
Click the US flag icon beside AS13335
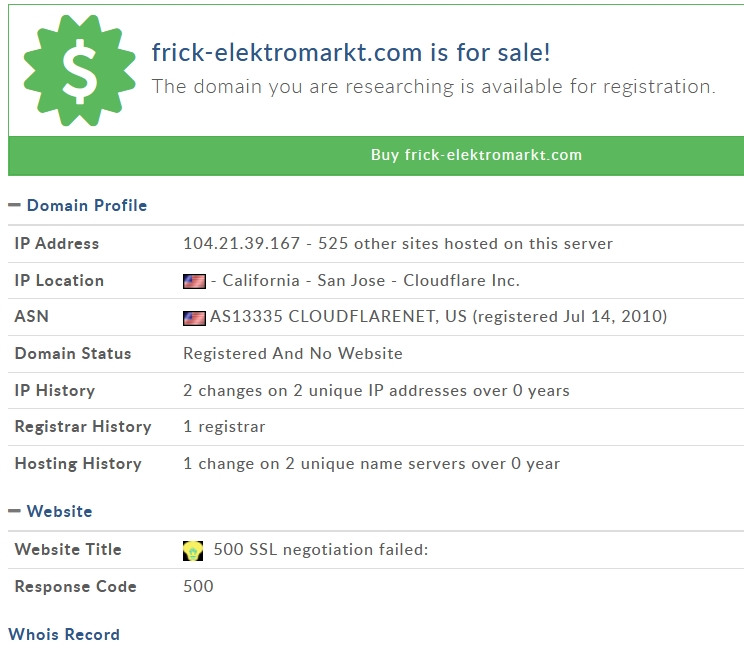coord(194,318)
